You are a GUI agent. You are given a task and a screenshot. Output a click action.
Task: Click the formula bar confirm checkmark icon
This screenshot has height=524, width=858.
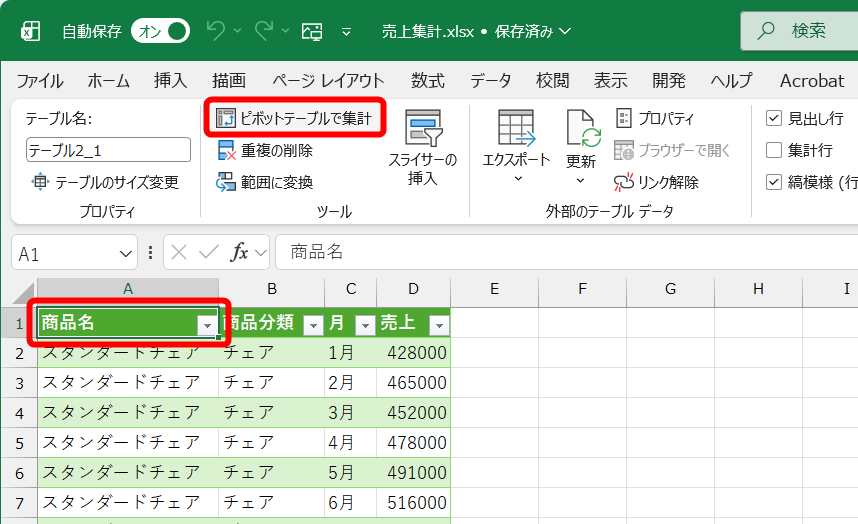[x=208, y=252]
